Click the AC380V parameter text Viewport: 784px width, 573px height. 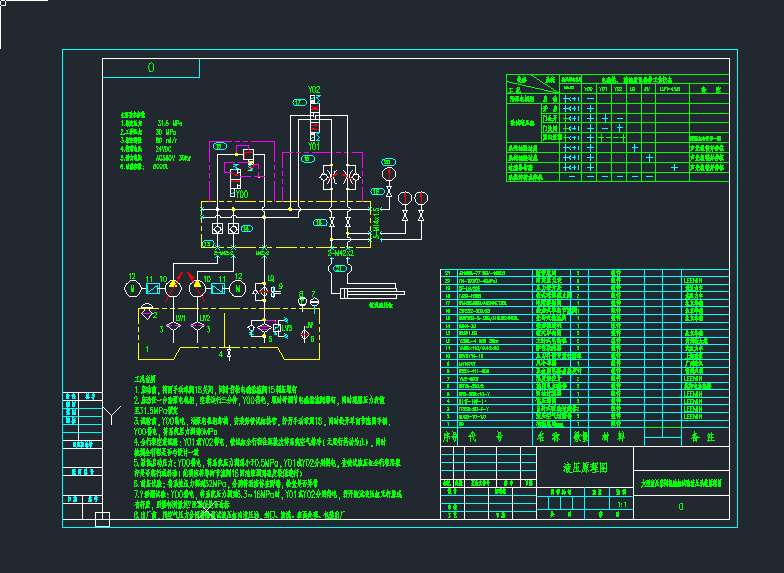(x=160, y=157)
